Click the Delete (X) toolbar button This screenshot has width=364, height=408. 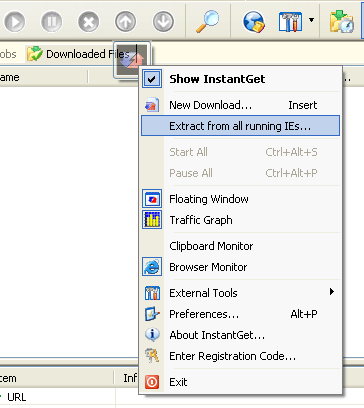pos(88,22)
